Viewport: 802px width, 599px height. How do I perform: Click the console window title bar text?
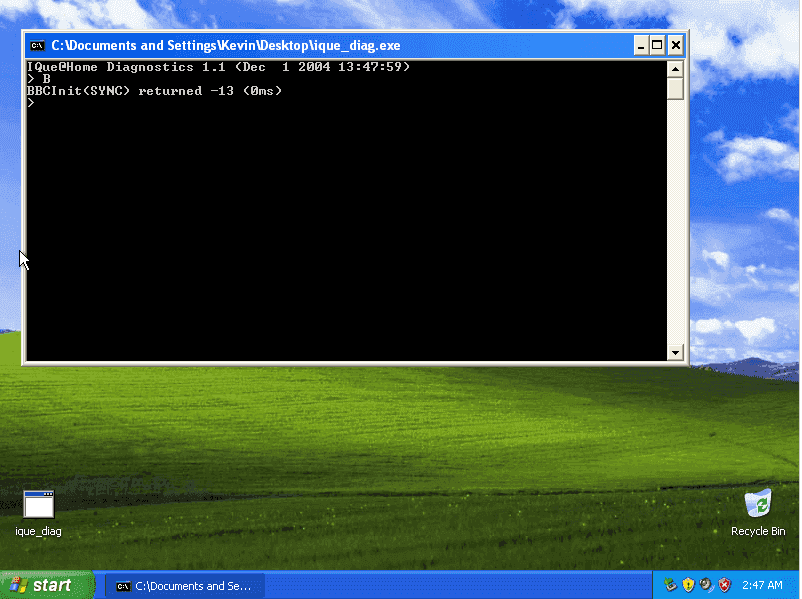(226, 46)
